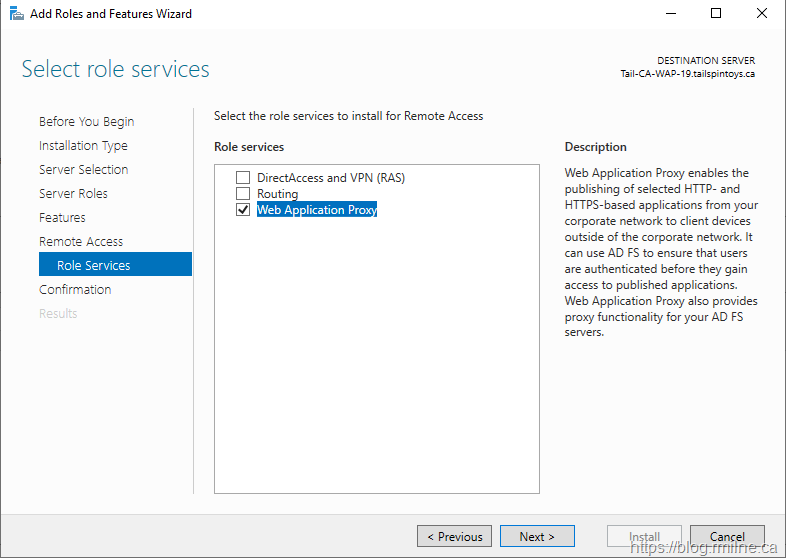
Task: Open the Installation Type step
Action: 83,146
